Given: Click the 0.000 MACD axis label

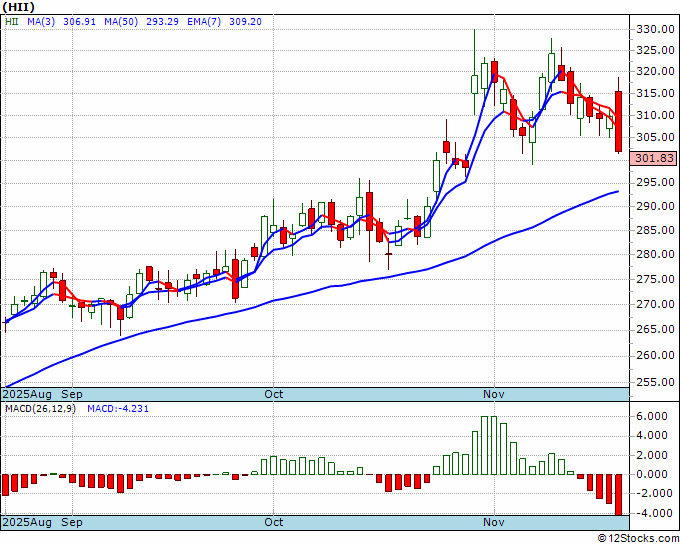Looking at the screenshot, I should [652, 474].
